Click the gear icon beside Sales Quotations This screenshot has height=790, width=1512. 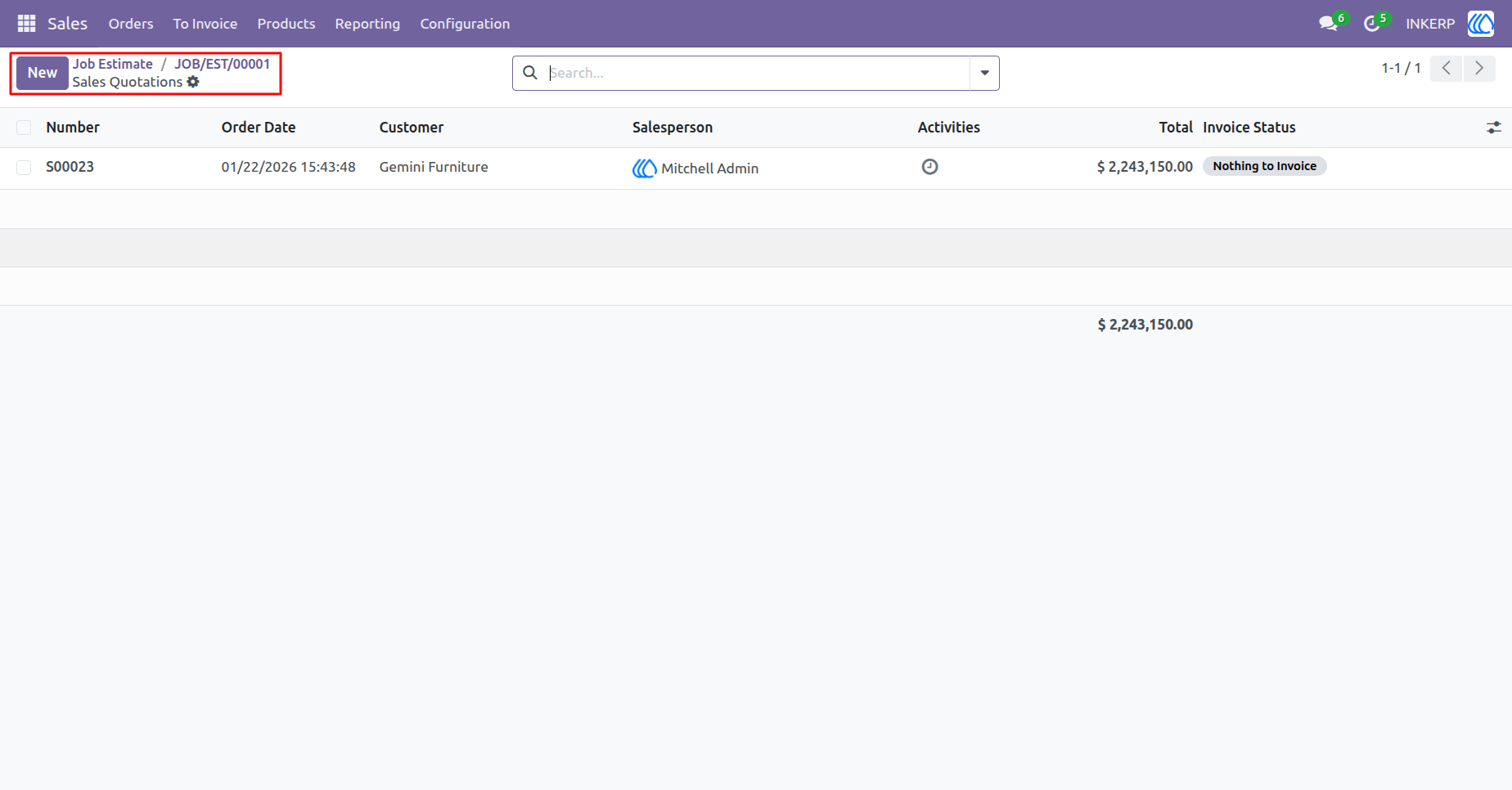tap(193, 82)
